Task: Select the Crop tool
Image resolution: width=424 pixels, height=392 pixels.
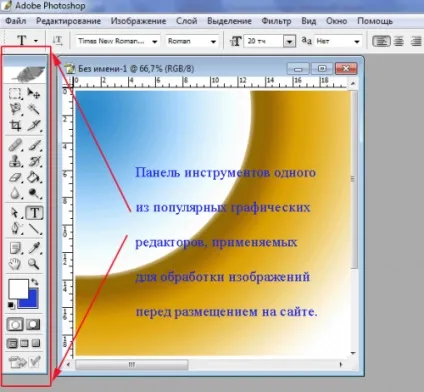Action: click(x=15, y=125)
